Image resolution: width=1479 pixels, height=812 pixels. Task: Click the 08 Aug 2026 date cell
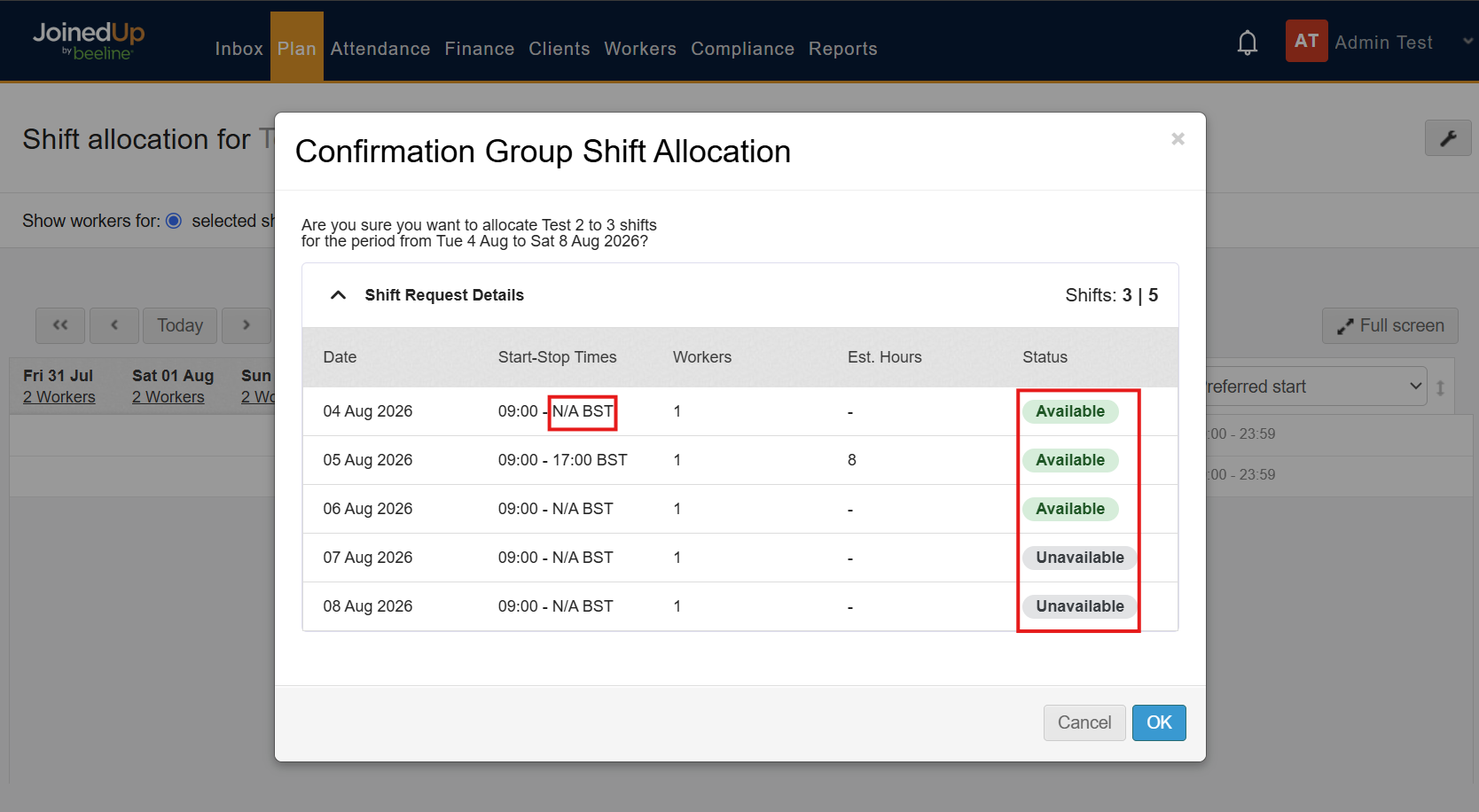click(368, 606)
